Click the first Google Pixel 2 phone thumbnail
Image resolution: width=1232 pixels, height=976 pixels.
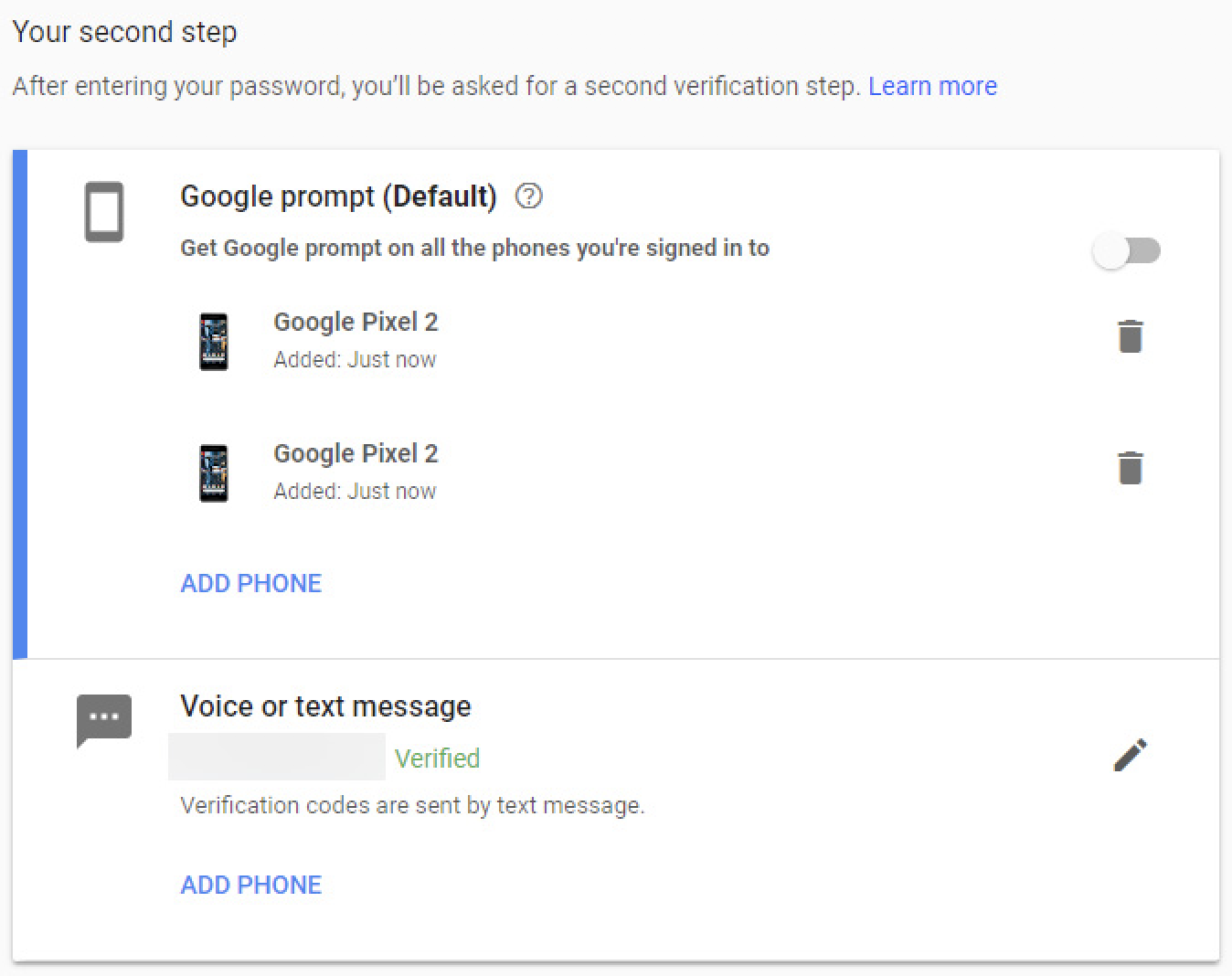tap(214, 341)
